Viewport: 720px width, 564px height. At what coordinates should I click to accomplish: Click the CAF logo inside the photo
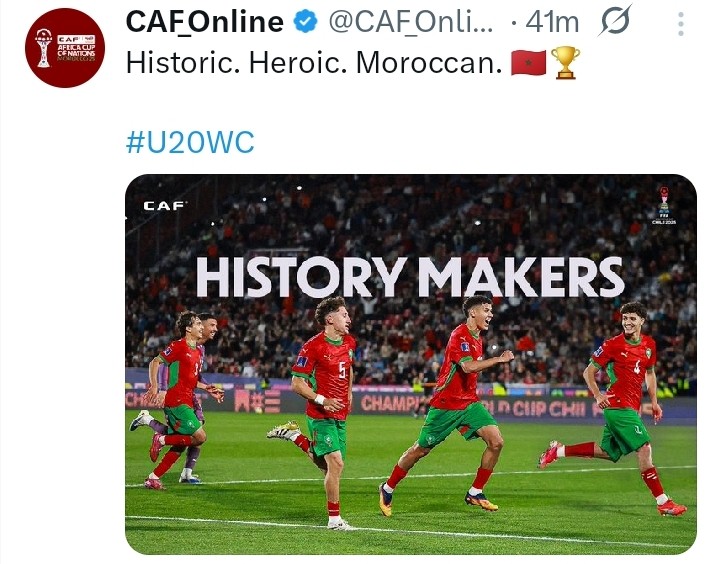tap(164, 205)
